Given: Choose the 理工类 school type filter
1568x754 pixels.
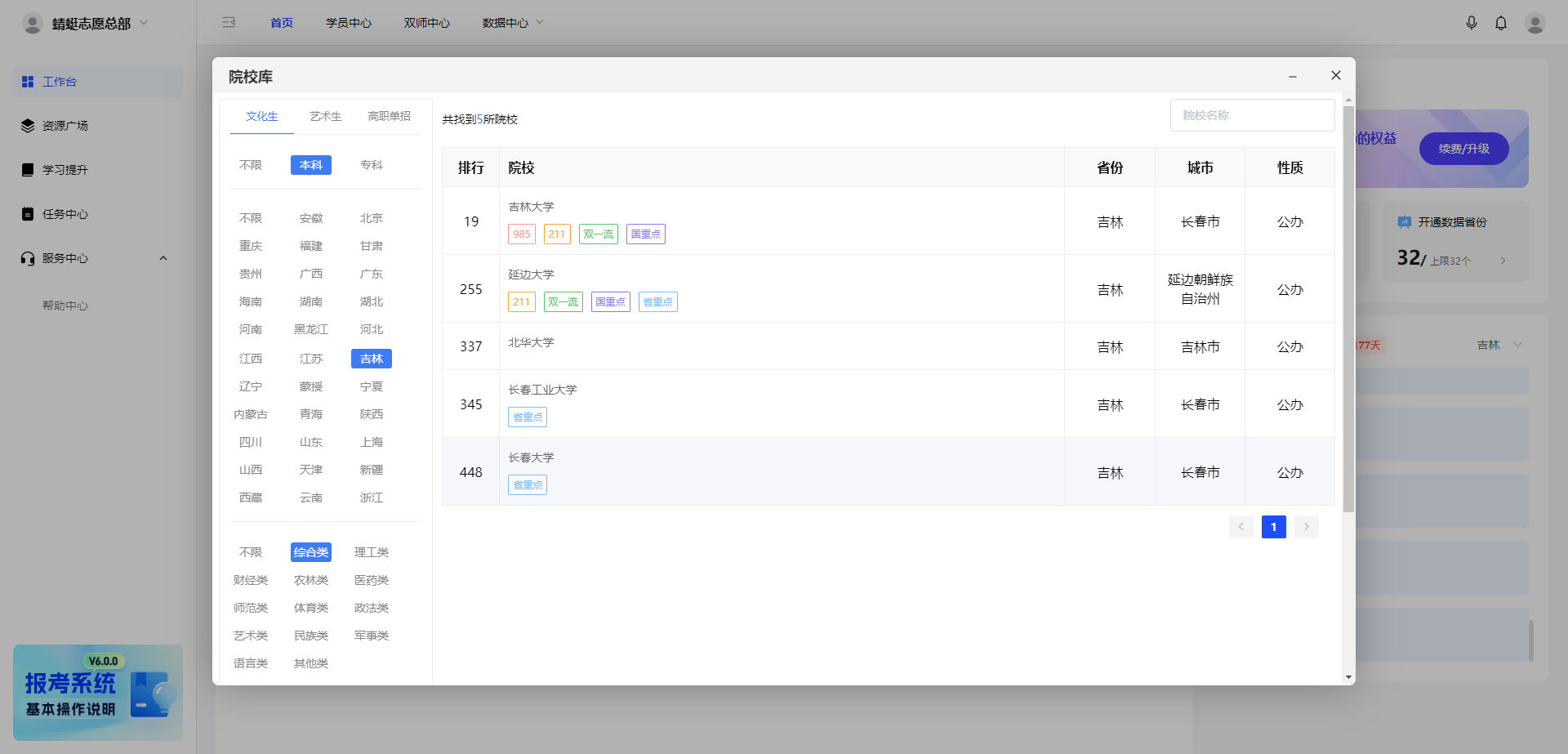Looking at the screenshot, I should tap(372, 552).
